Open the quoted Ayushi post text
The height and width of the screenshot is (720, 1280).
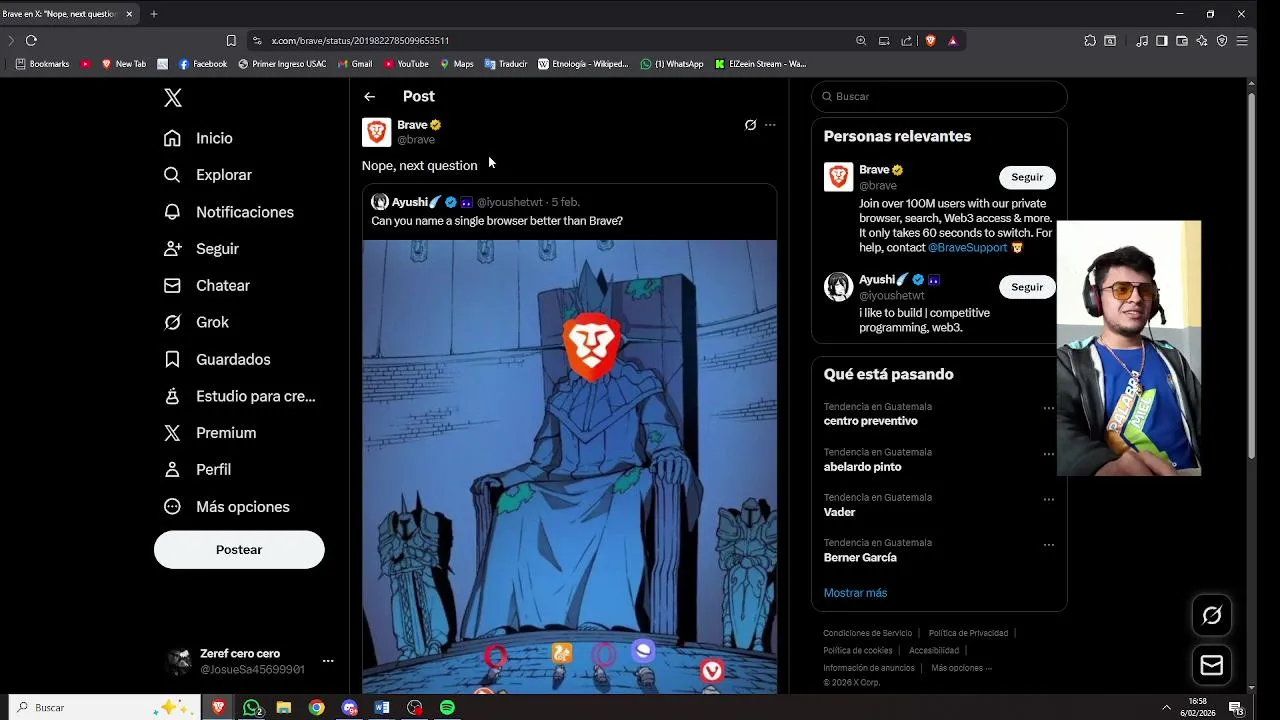[497, 221]
